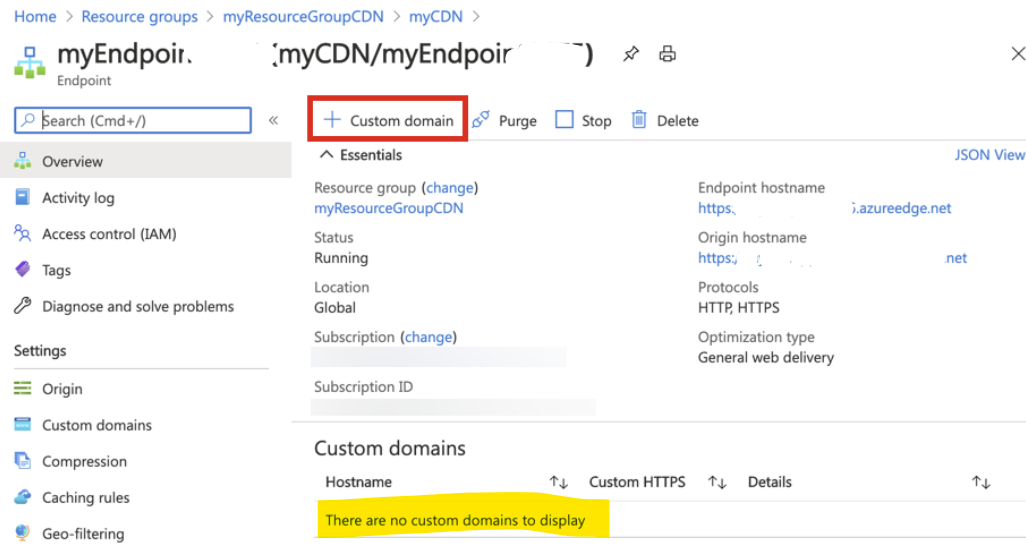1026x550 pixels.
Task: Click the plus icon beside Custom domain
Action: coord(332,120)
